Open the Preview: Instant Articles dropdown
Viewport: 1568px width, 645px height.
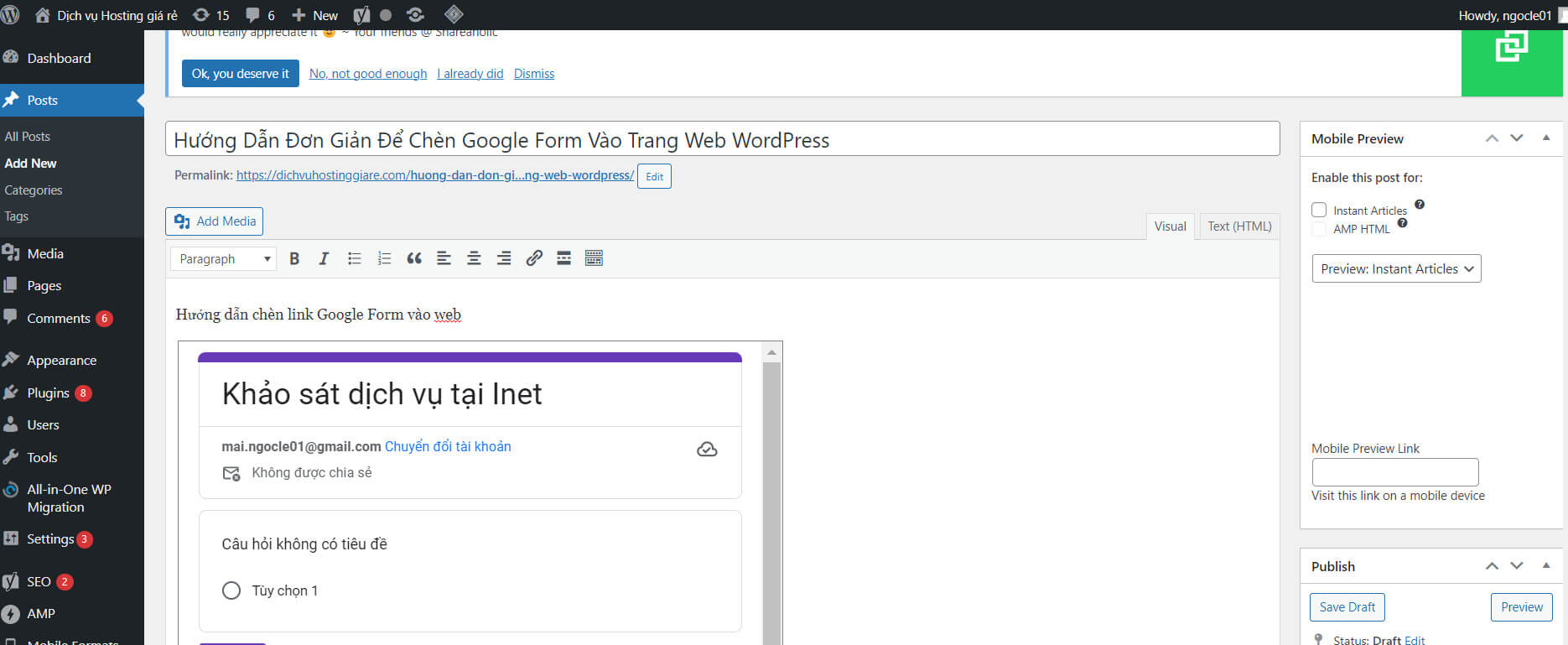(1396, 268)
